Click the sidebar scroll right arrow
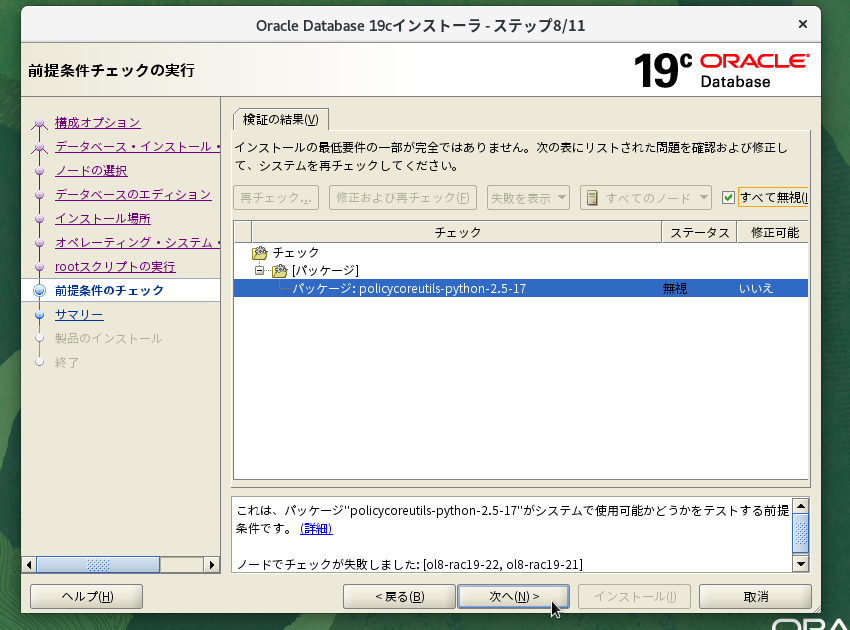The image size is (850, 630). pos(211,565)
